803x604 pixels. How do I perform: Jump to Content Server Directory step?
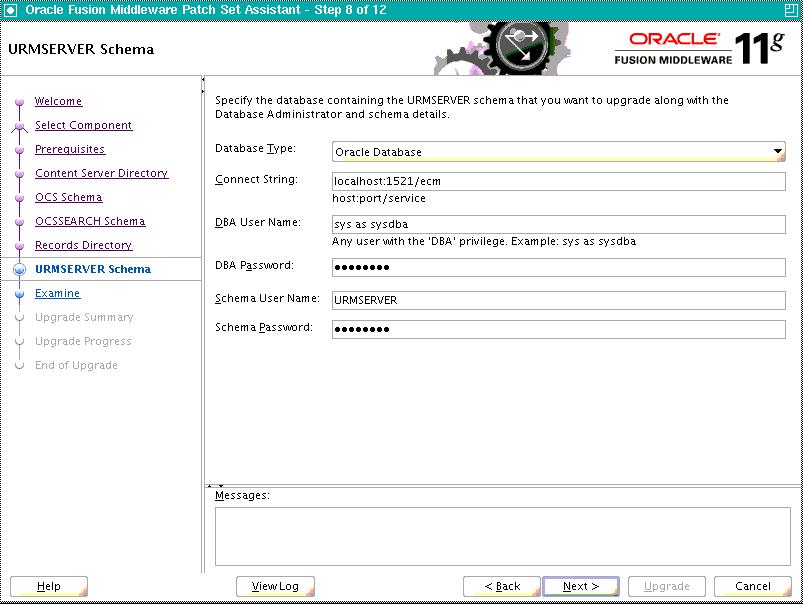(x=101, y=174)
